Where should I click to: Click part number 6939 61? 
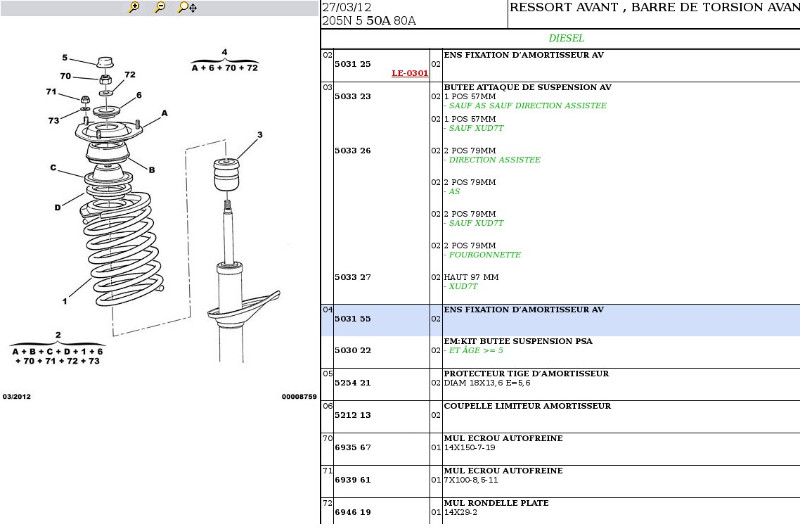(352, 478)
